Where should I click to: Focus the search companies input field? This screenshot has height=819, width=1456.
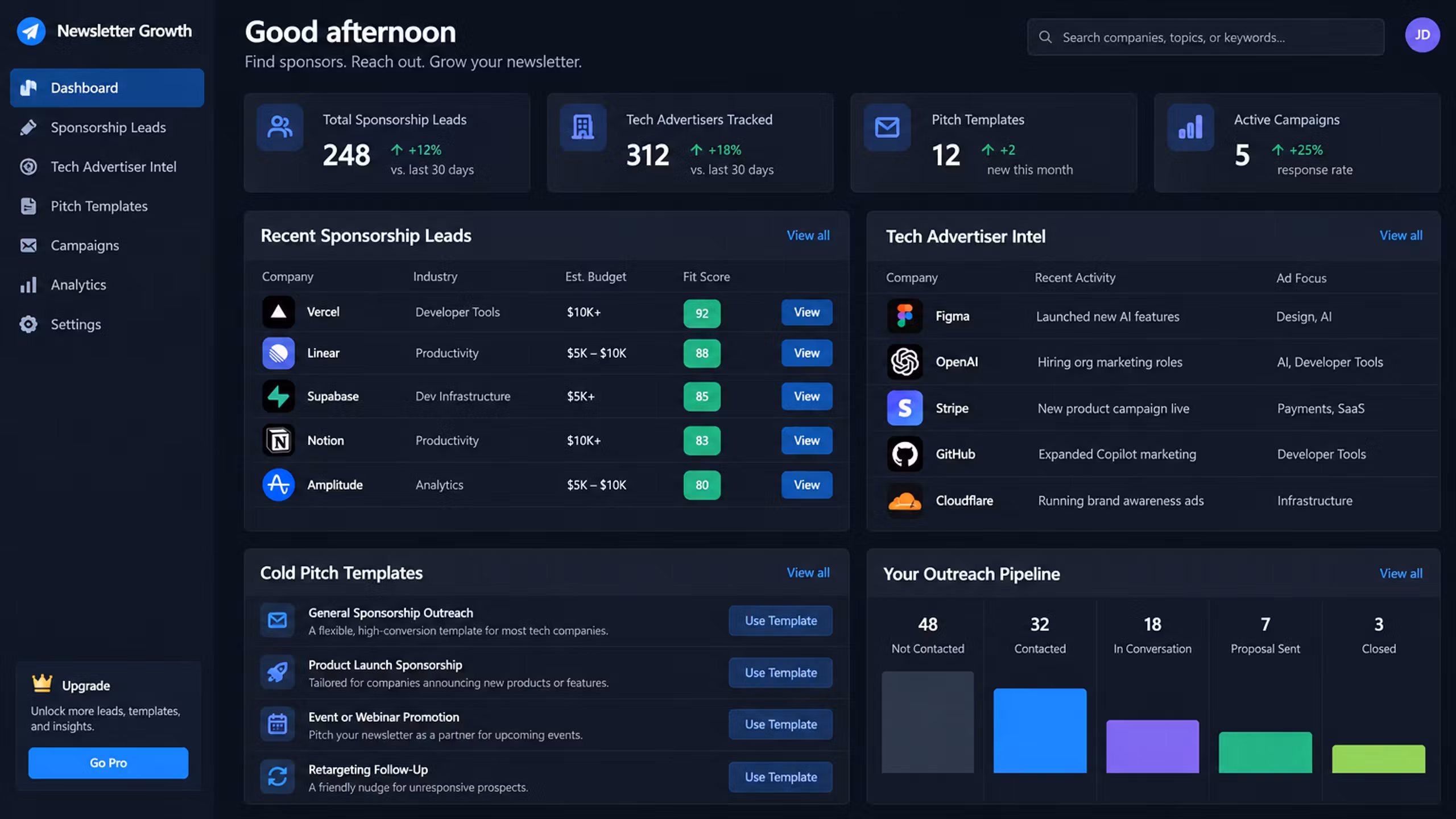pyautogui.click(x=1206, y=38)
